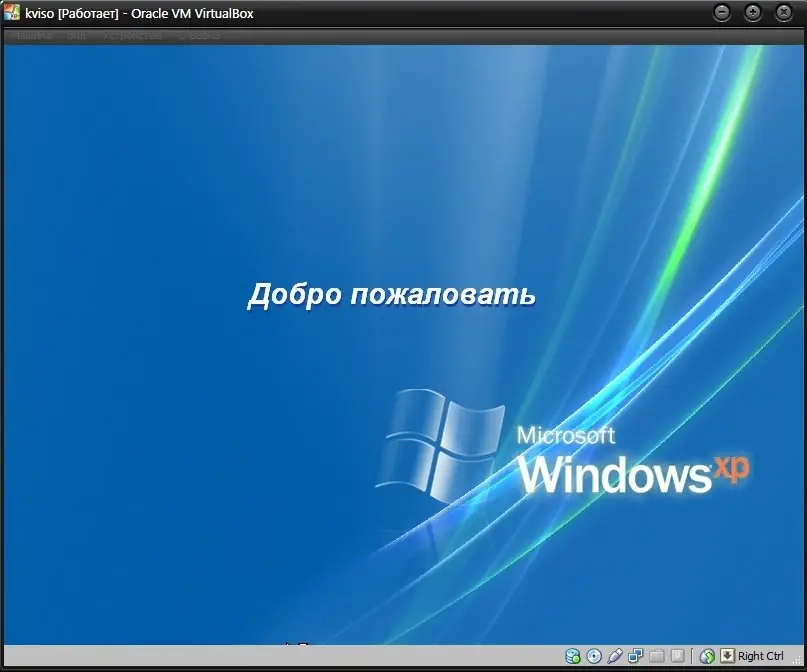The width and height of the screenshot is (807, 672).
Task: Open the Вид menu
Action: (79, 34)
